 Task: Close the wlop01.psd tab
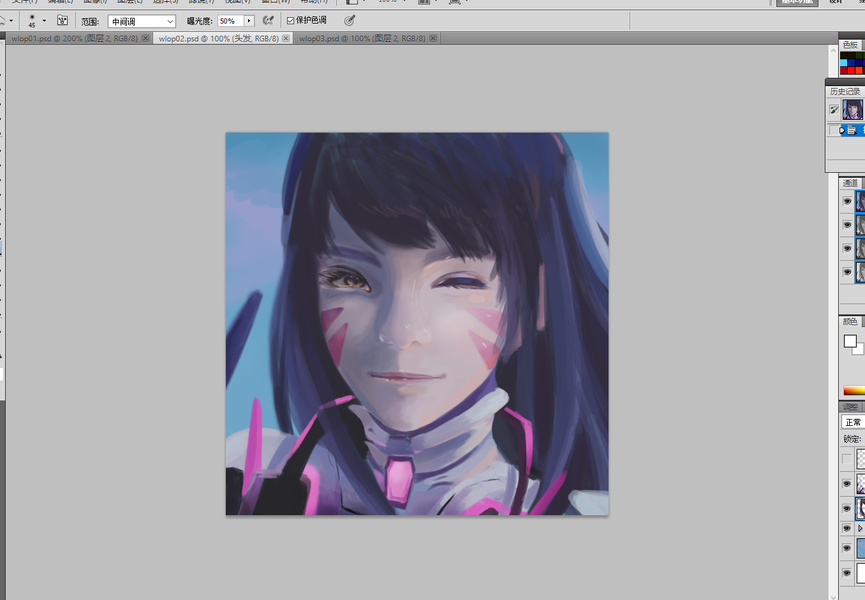point(146,39)
